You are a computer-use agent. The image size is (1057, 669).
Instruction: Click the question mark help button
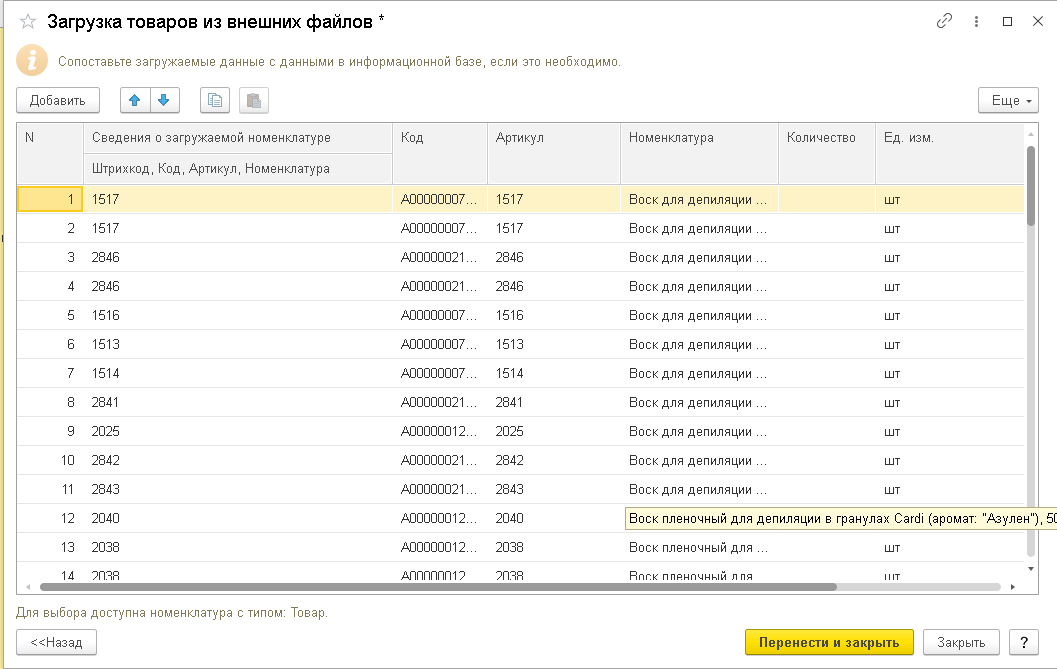pos(1023,642)
